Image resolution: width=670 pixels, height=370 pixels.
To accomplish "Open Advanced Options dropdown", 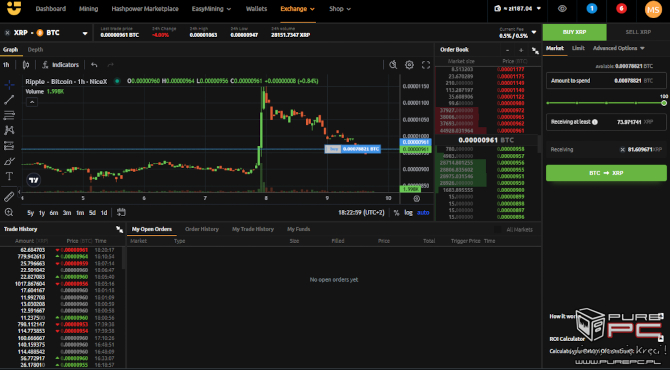I will click(x=618, y=48).
